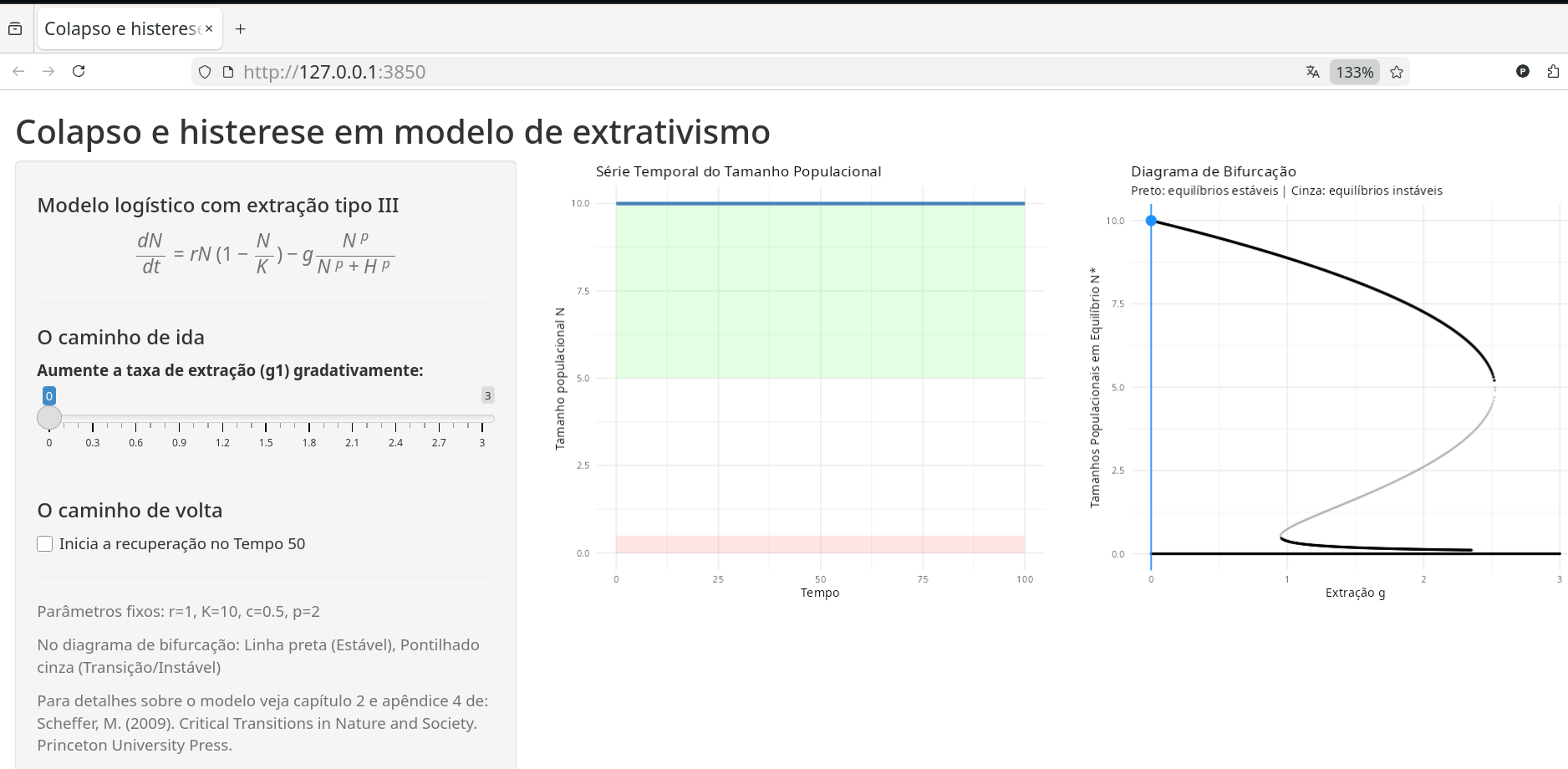Open the extensions puzzle icon
This screenshot has height=769, width=1568.
pyautogui.click(x=1553, y=72)
